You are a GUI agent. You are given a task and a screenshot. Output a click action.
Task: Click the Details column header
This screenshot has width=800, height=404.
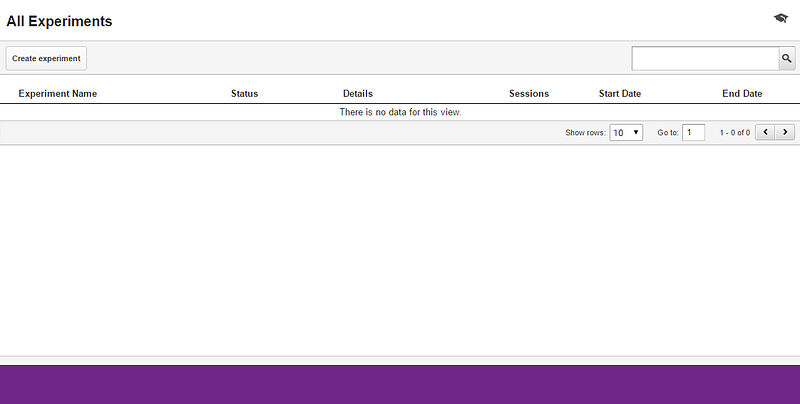point(358,94)
